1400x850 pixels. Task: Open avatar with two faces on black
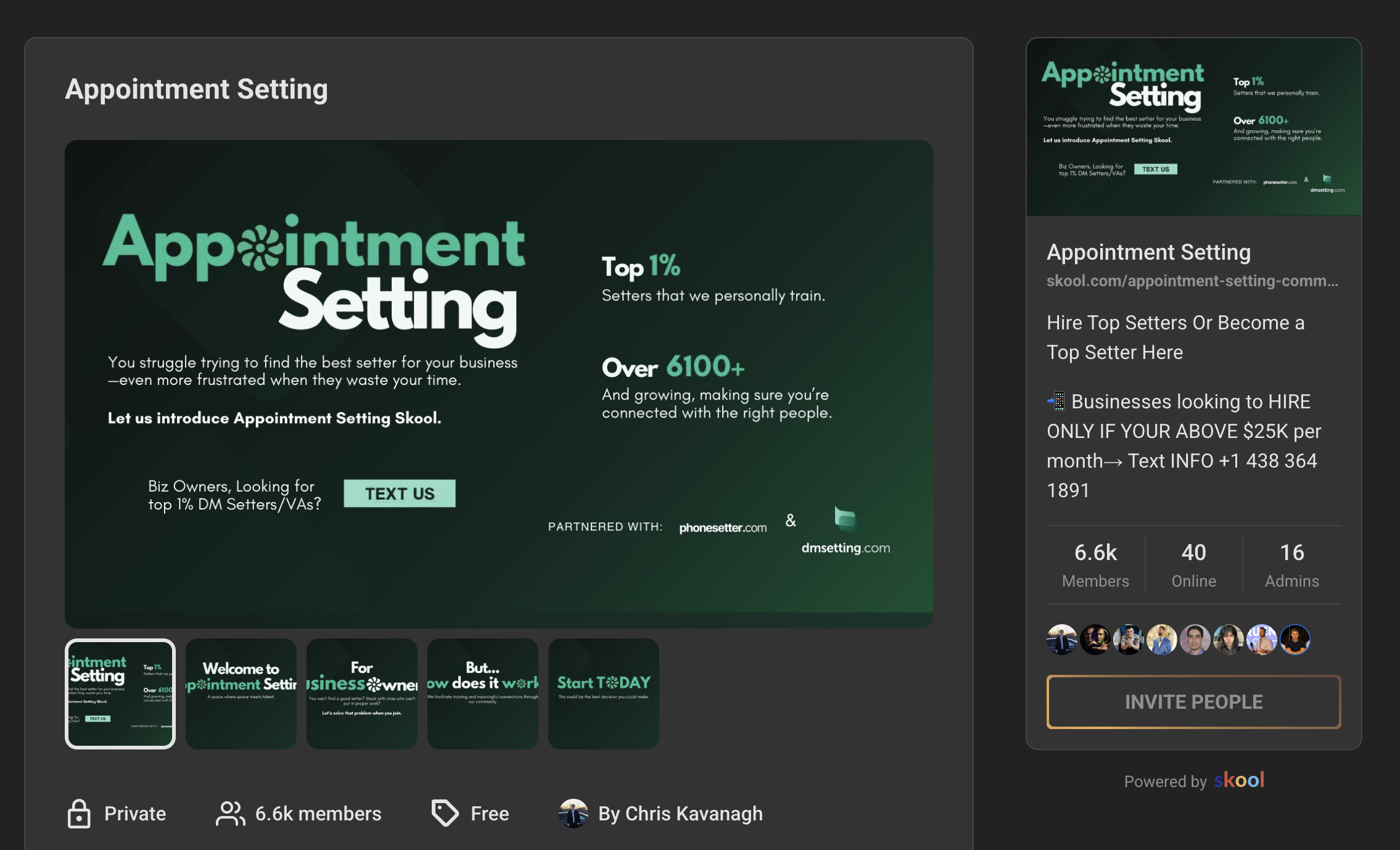click(1095, 640)
